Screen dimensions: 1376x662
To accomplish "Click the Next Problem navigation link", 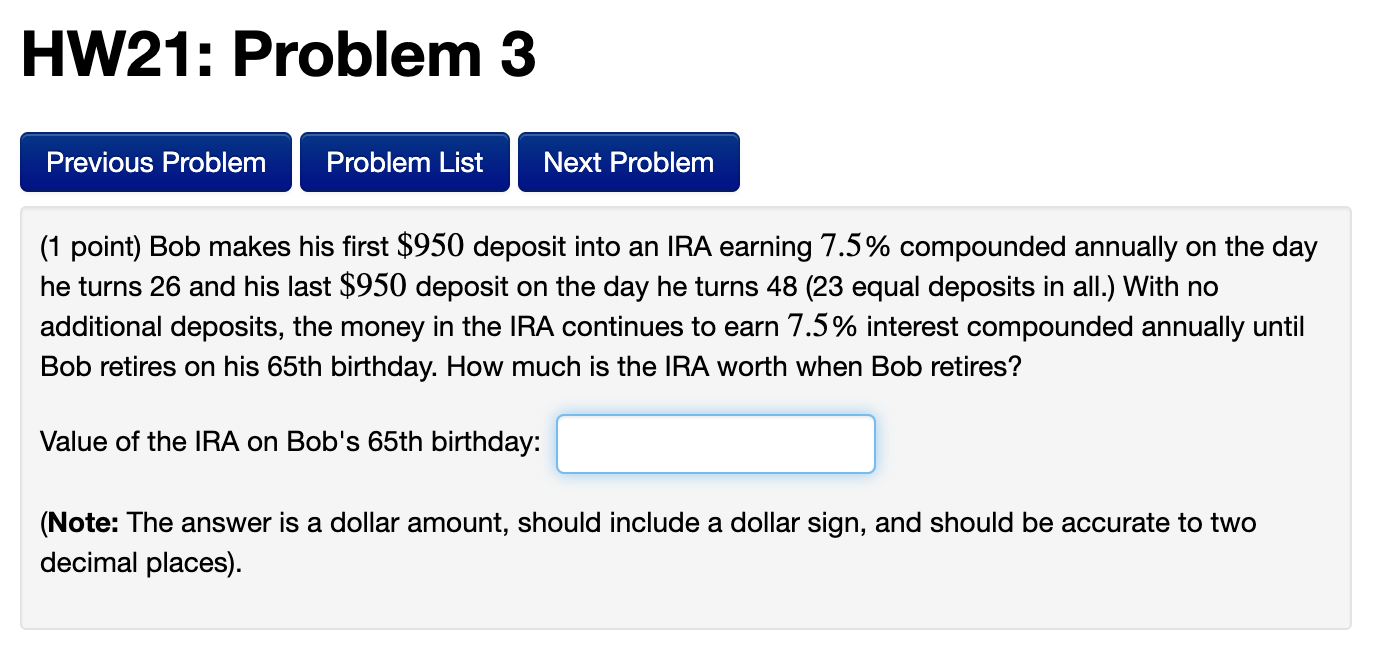I will click(628, 161).
